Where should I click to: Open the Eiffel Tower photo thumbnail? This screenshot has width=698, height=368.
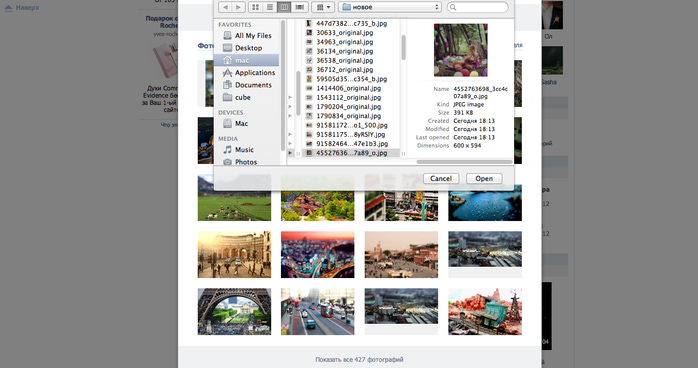click(x=234, y=311)
